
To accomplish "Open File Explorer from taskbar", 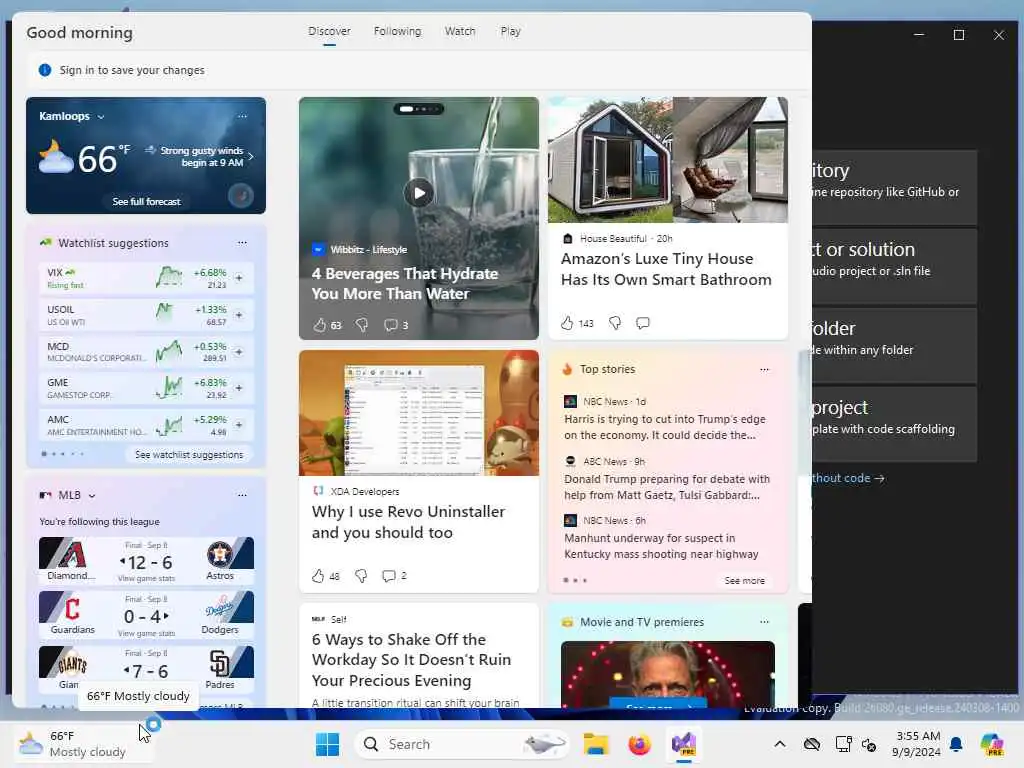I will point(596,744).
